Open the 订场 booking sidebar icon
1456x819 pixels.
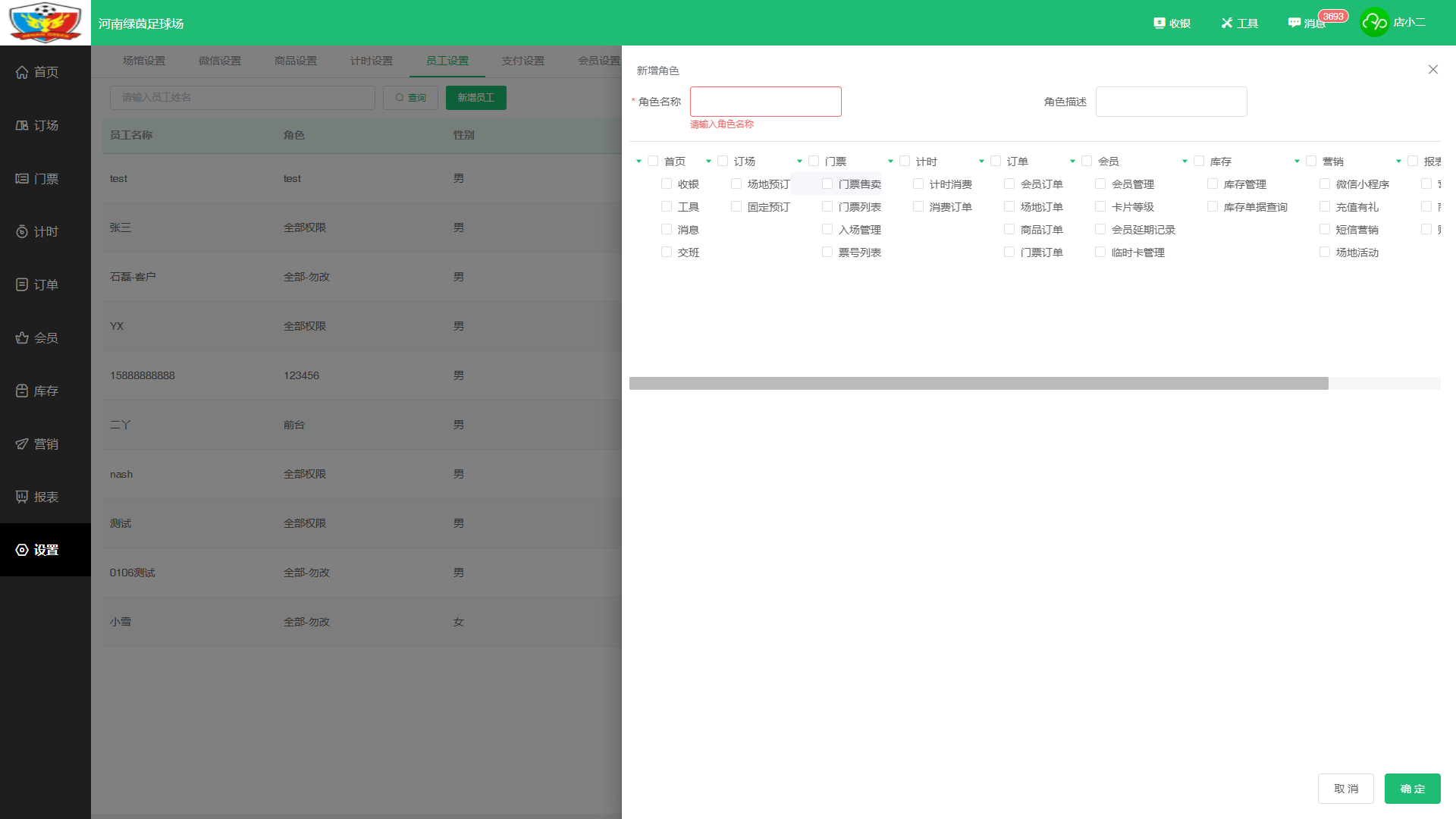[x=22, y=125]
